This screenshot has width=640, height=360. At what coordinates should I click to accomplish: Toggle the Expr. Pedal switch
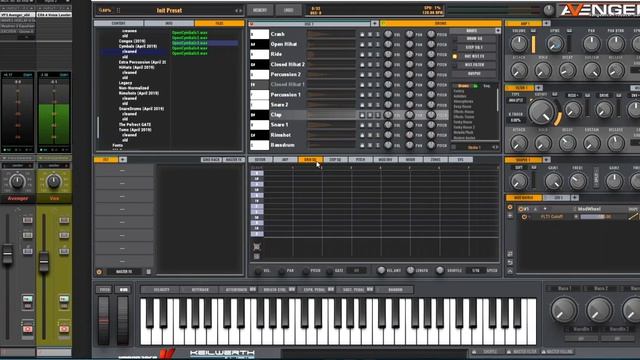[x=331, y=290]
